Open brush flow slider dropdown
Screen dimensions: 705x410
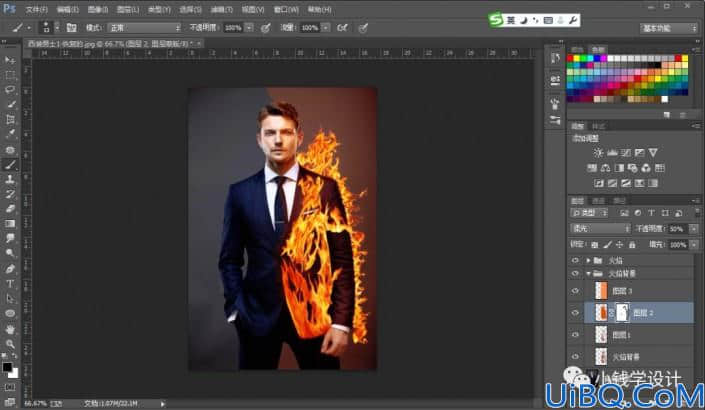pos(326,28)
